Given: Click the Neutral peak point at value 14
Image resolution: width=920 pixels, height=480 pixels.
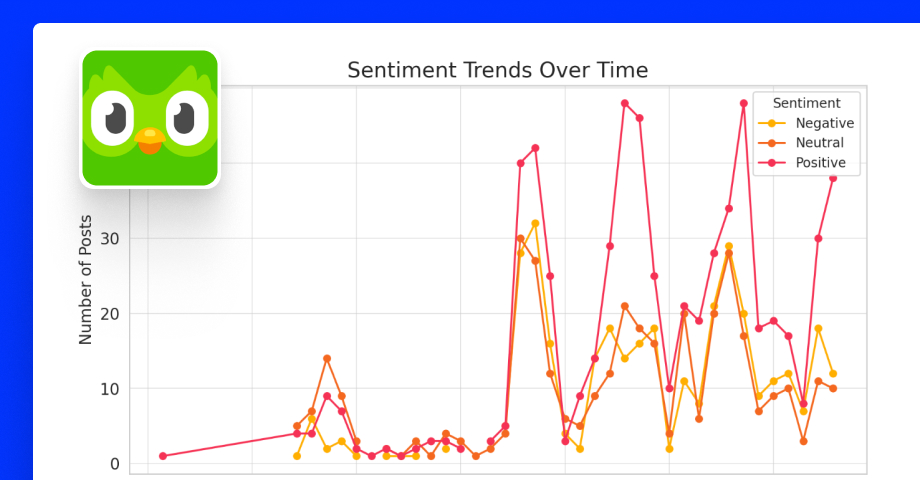Looking at the screenshot, I should pos(327,359).
